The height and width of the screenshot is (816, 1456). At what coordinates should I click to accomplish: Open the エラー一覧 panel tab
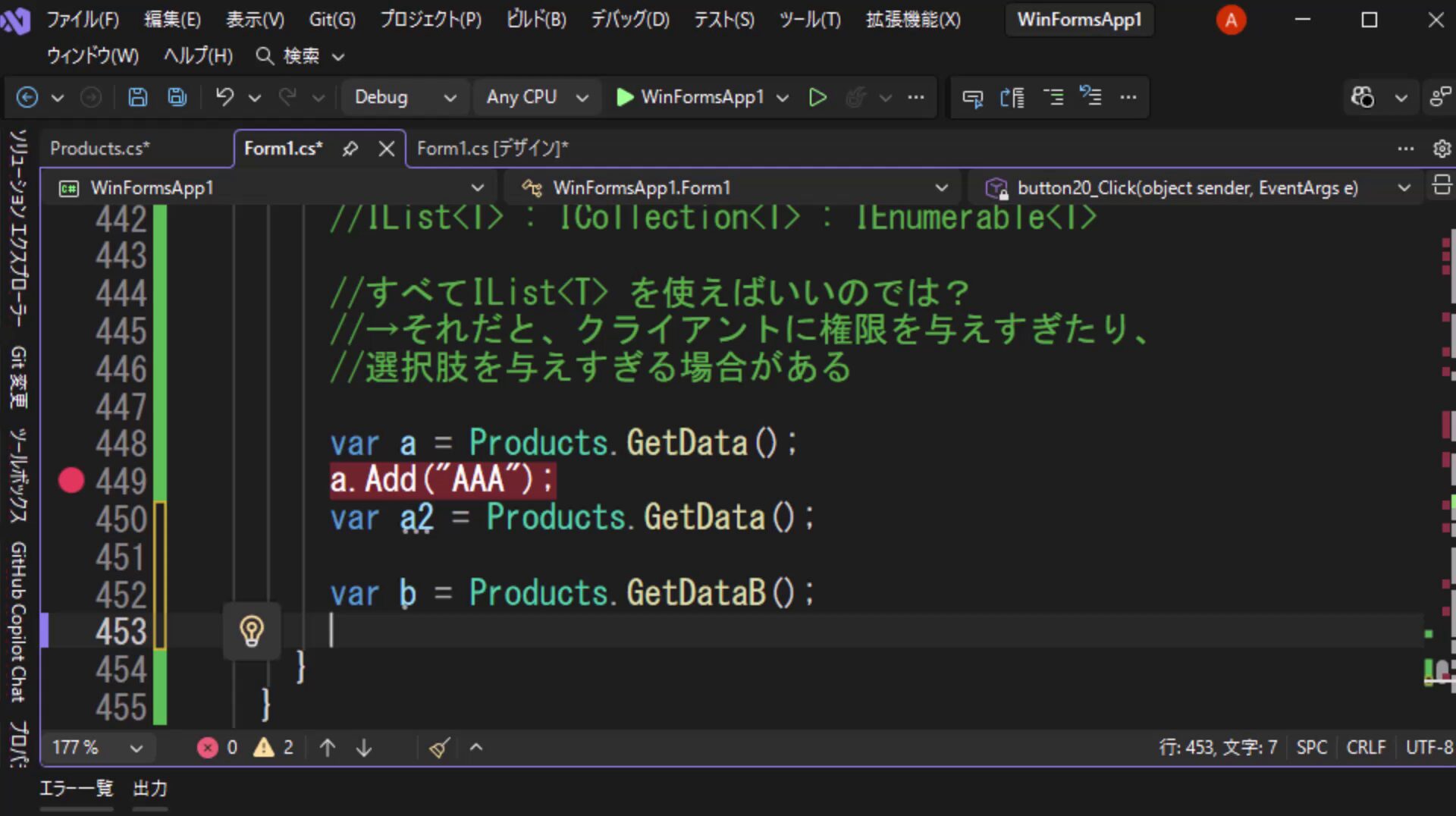[x=76, y=789]
